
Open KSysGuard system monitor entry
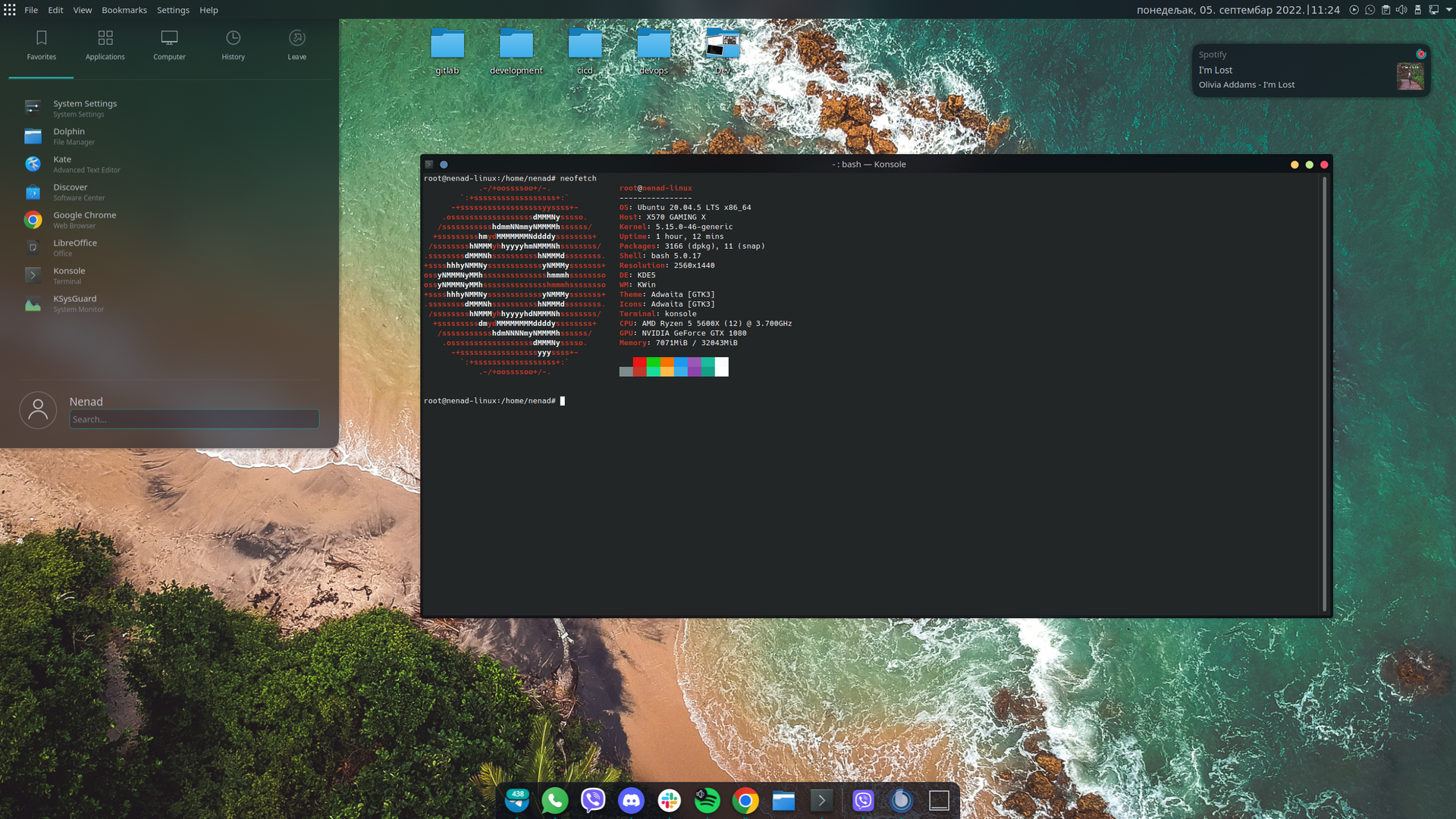(74, 303)
